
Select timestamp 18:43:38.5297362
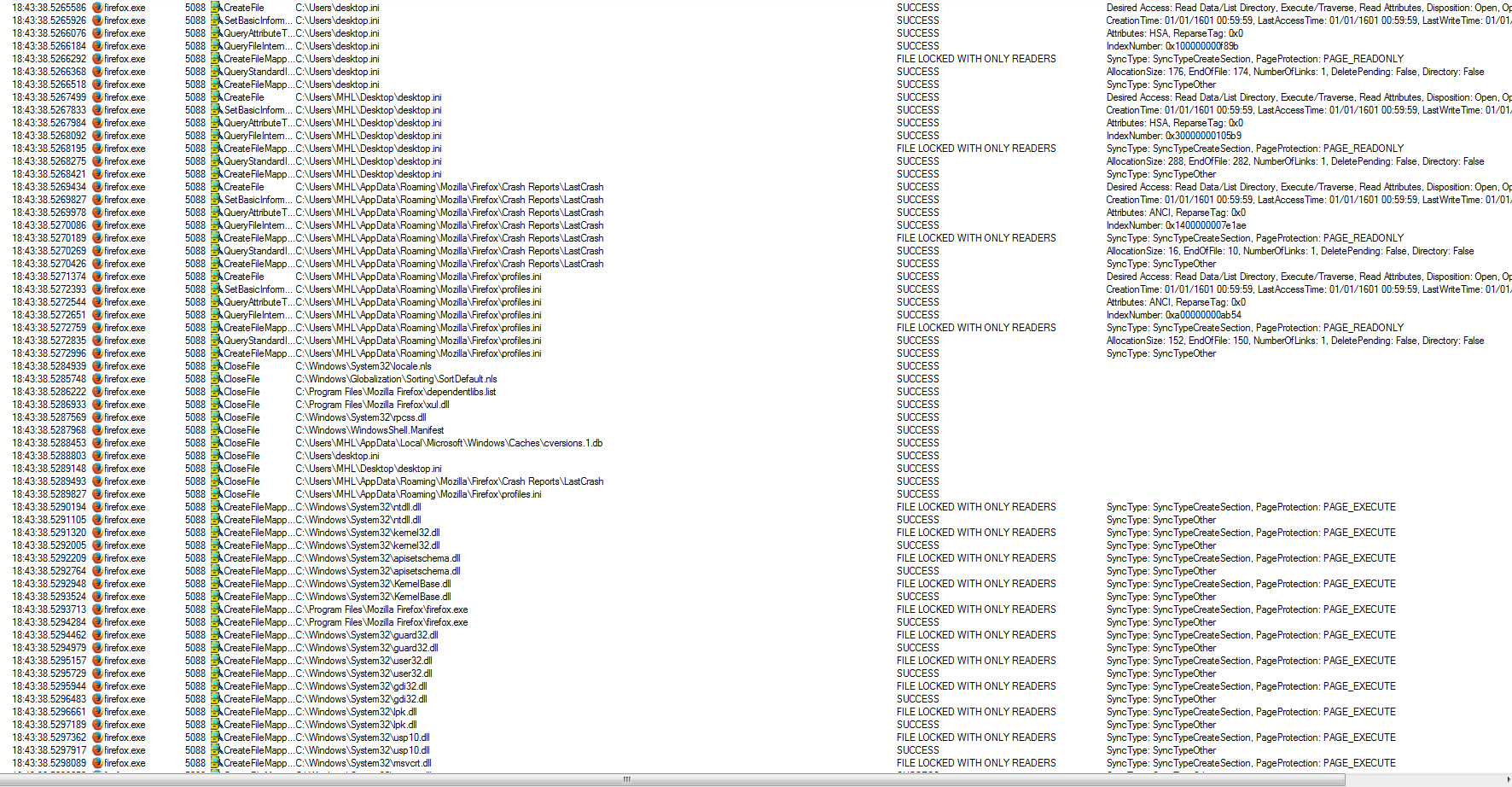click(x=49, y=737)
